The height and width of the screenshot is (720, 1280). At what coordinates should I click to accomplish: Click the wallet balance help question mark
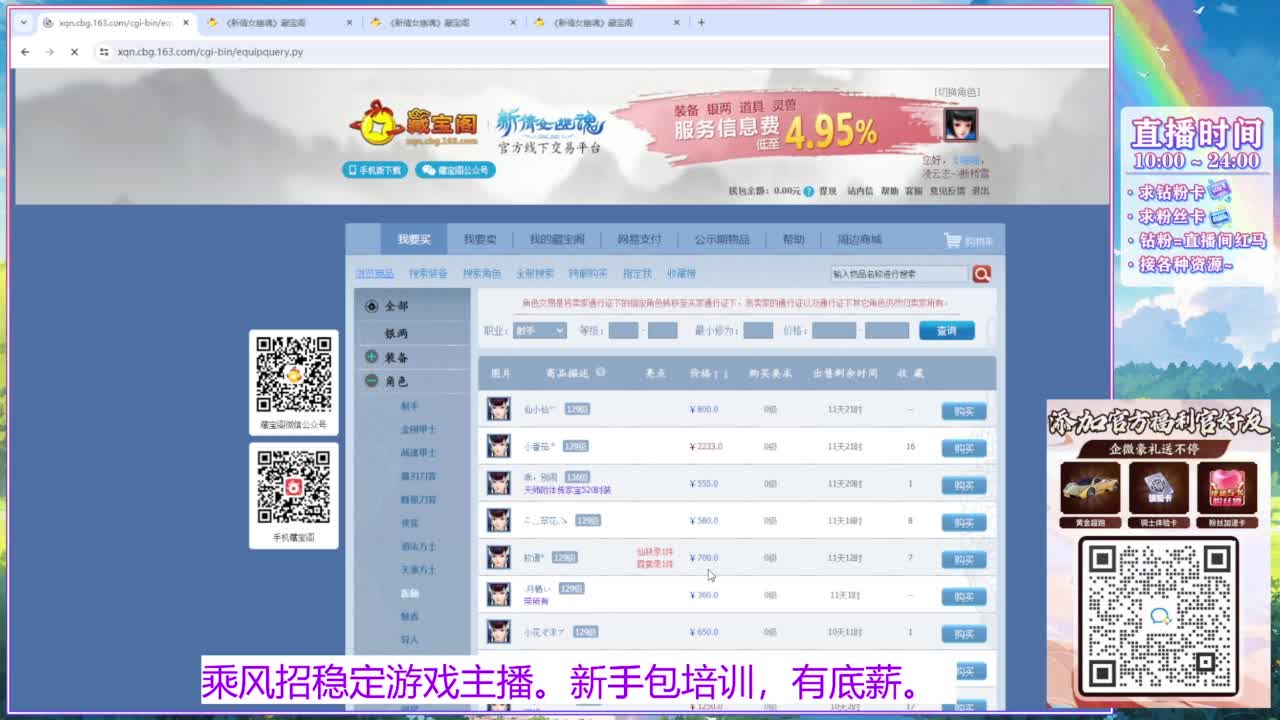(809, 191)
